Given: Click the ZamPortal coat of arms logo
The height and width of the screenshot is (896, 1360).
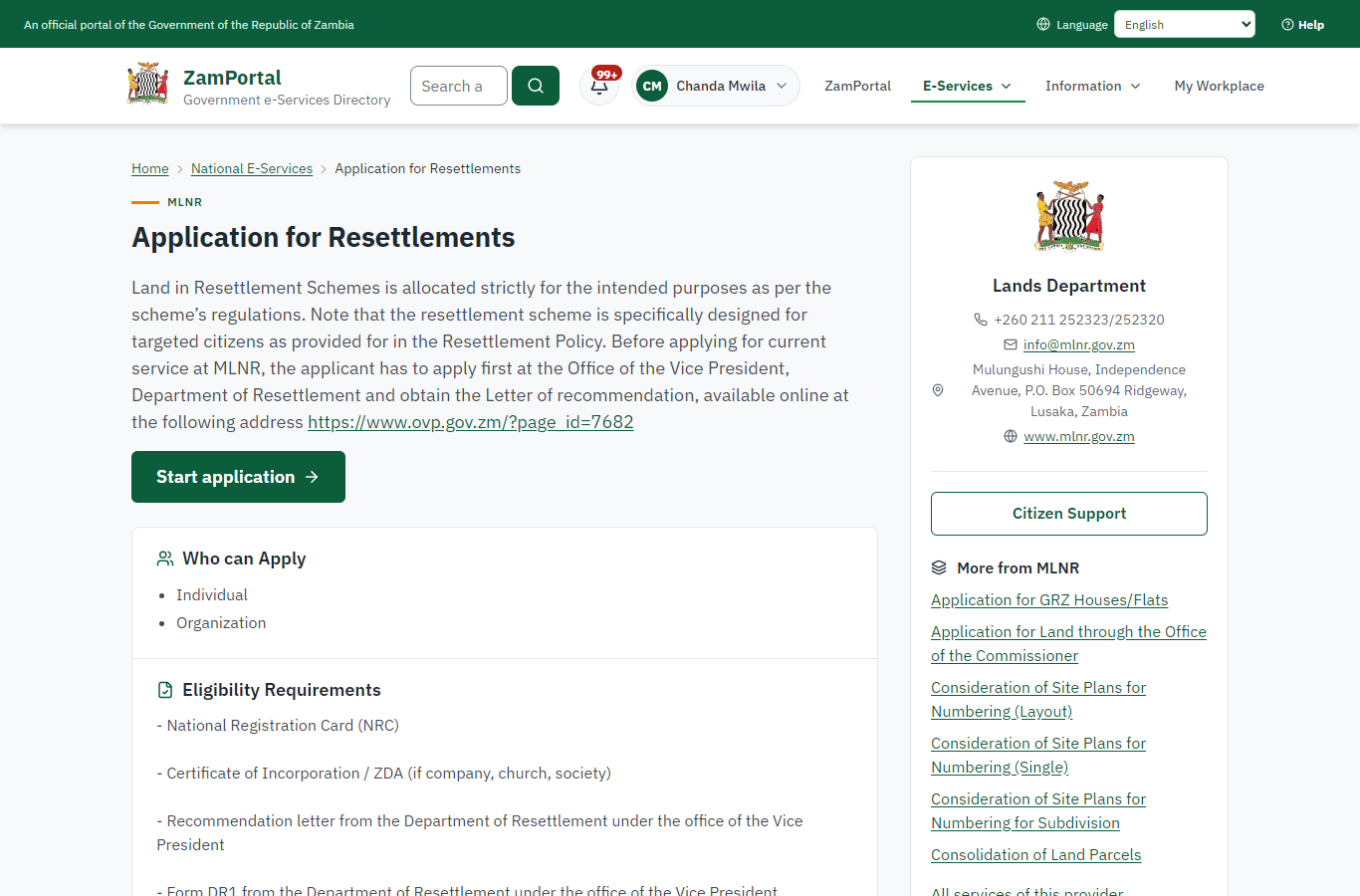Looking at the screenshot, I should pyautogui.click(x=148, y=84).
